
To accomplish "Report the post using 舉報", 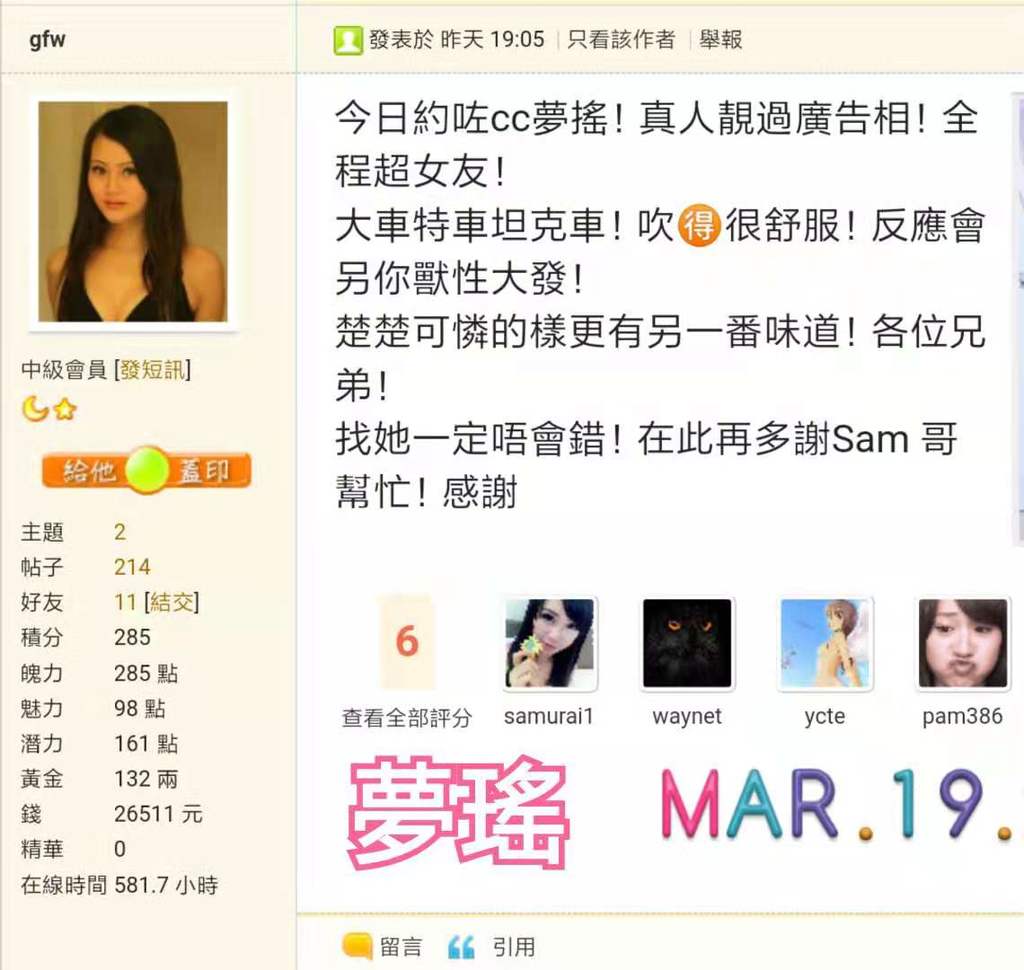I will 720,40.
